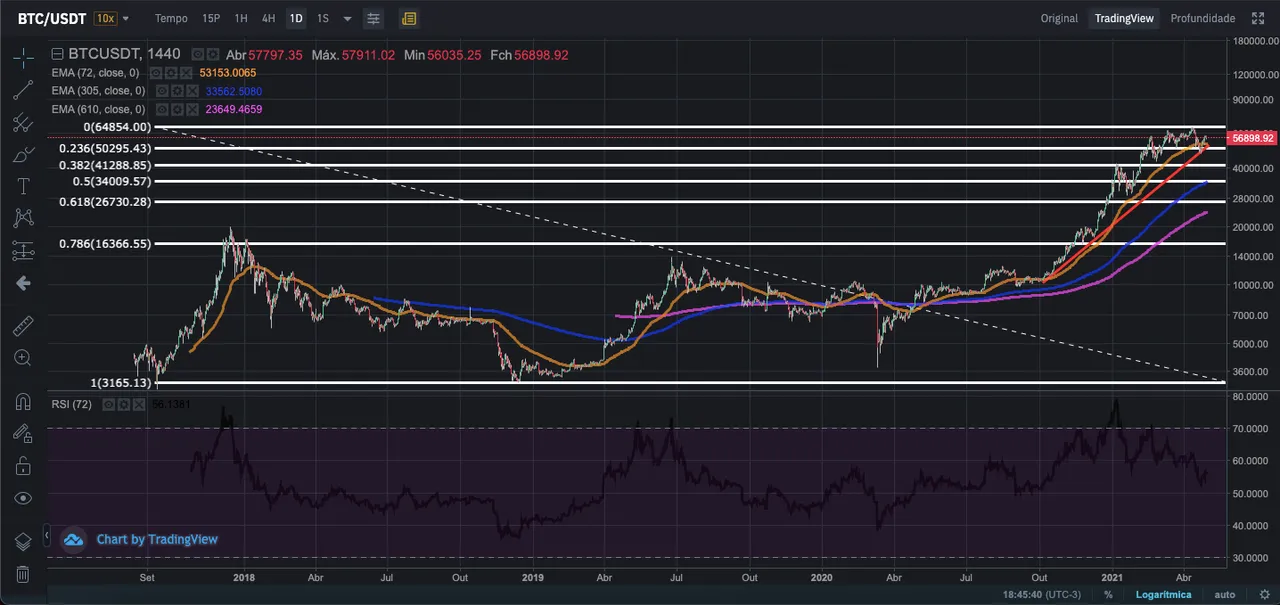Select the 0.5(34009.57) Fibonacci level label
The image size is (1280, 605).
point(113,182)
